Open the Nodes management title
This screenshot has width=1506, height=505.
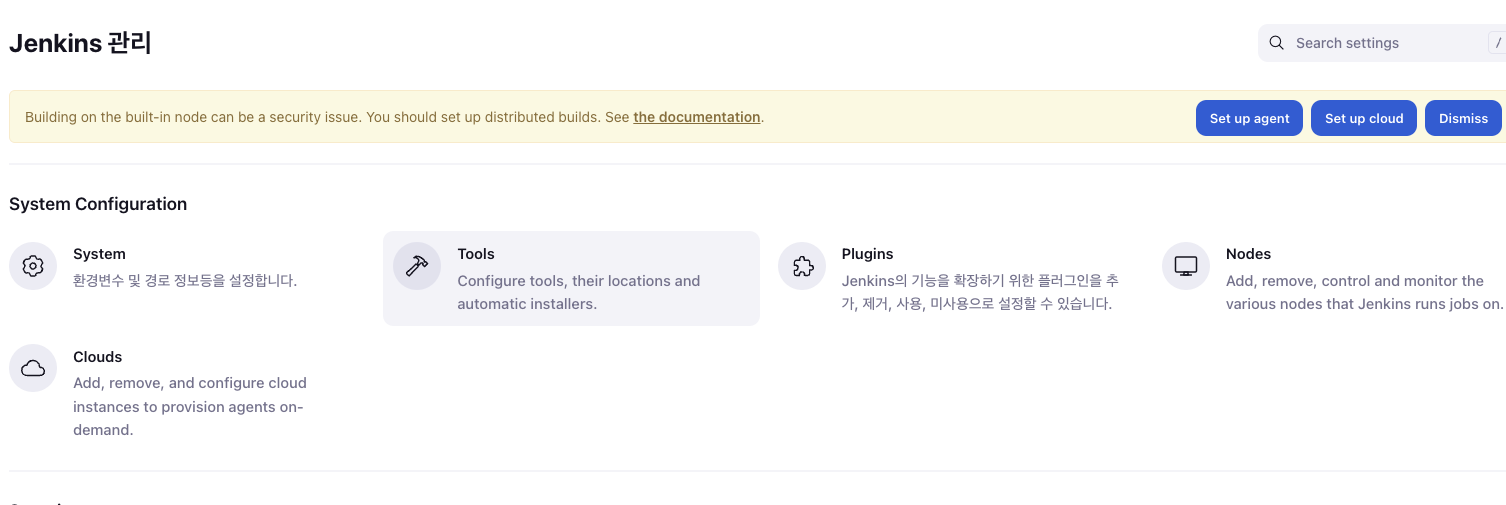point(1248,254)
